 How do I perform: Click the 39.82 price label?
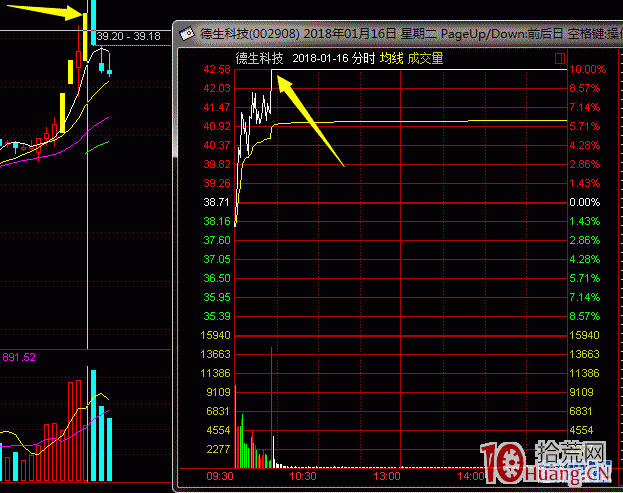point(217,164)
